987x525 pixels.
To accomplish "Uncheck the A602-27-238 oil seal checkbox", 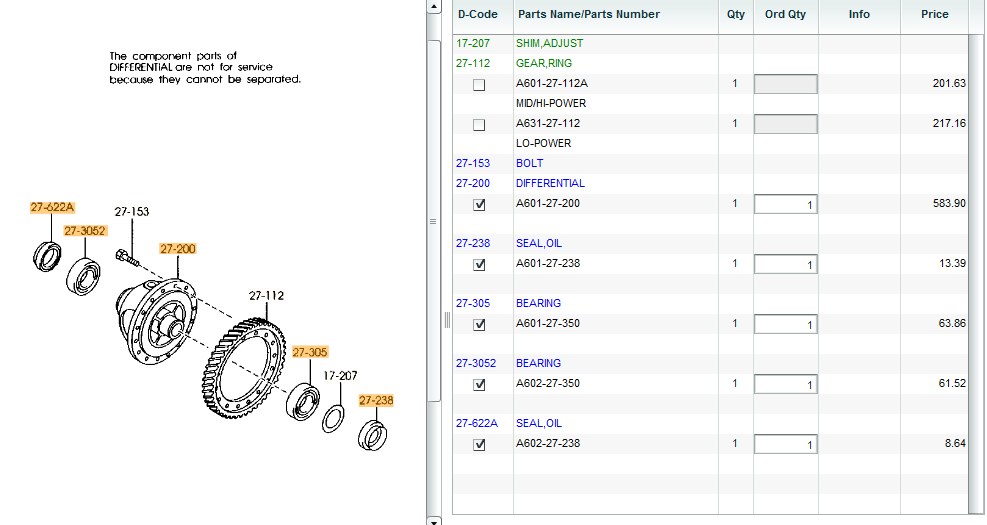I will [x=479, y=445].
